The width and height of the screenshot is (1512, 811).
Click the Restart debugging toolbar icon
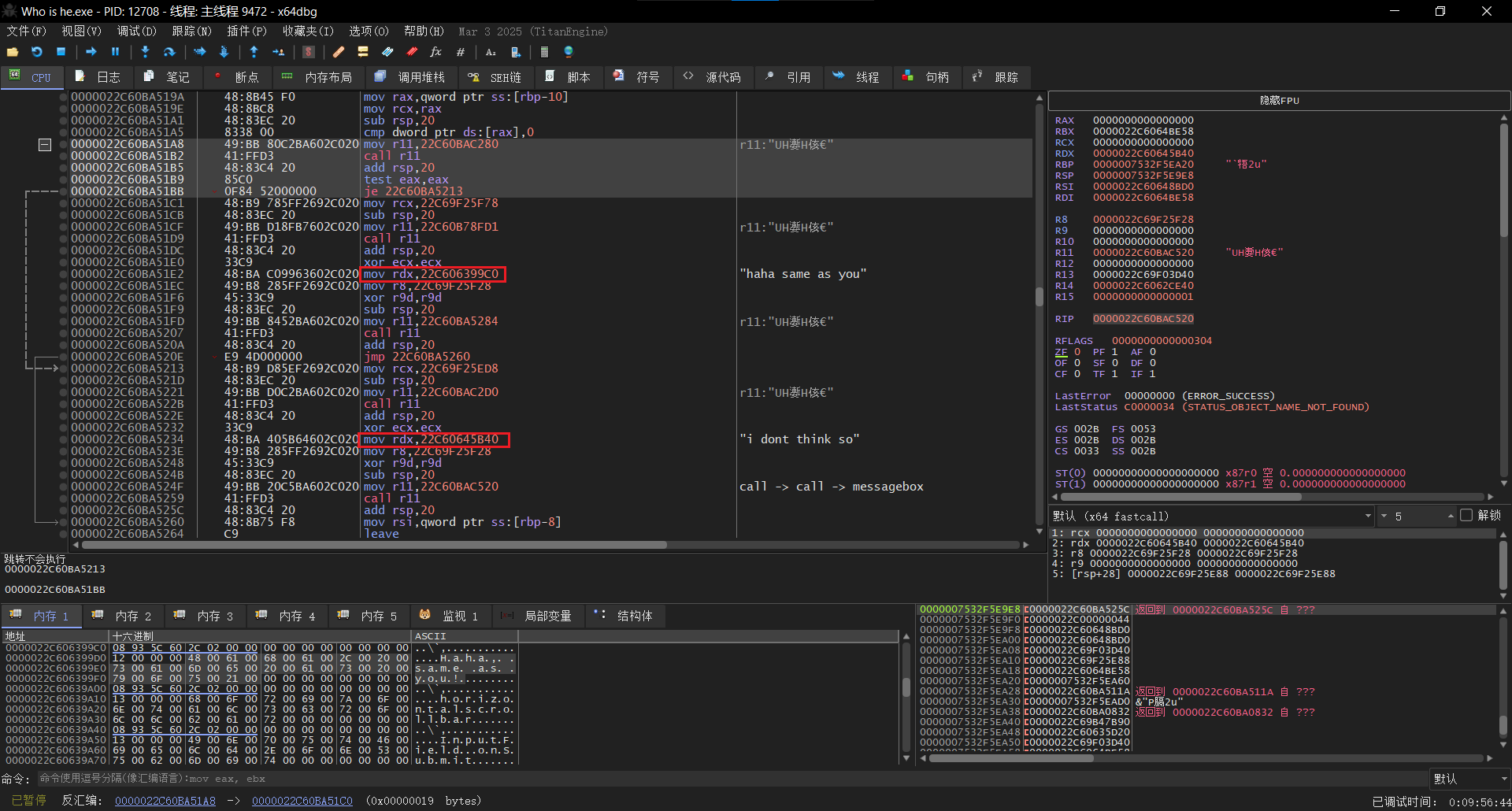[36, 52]
